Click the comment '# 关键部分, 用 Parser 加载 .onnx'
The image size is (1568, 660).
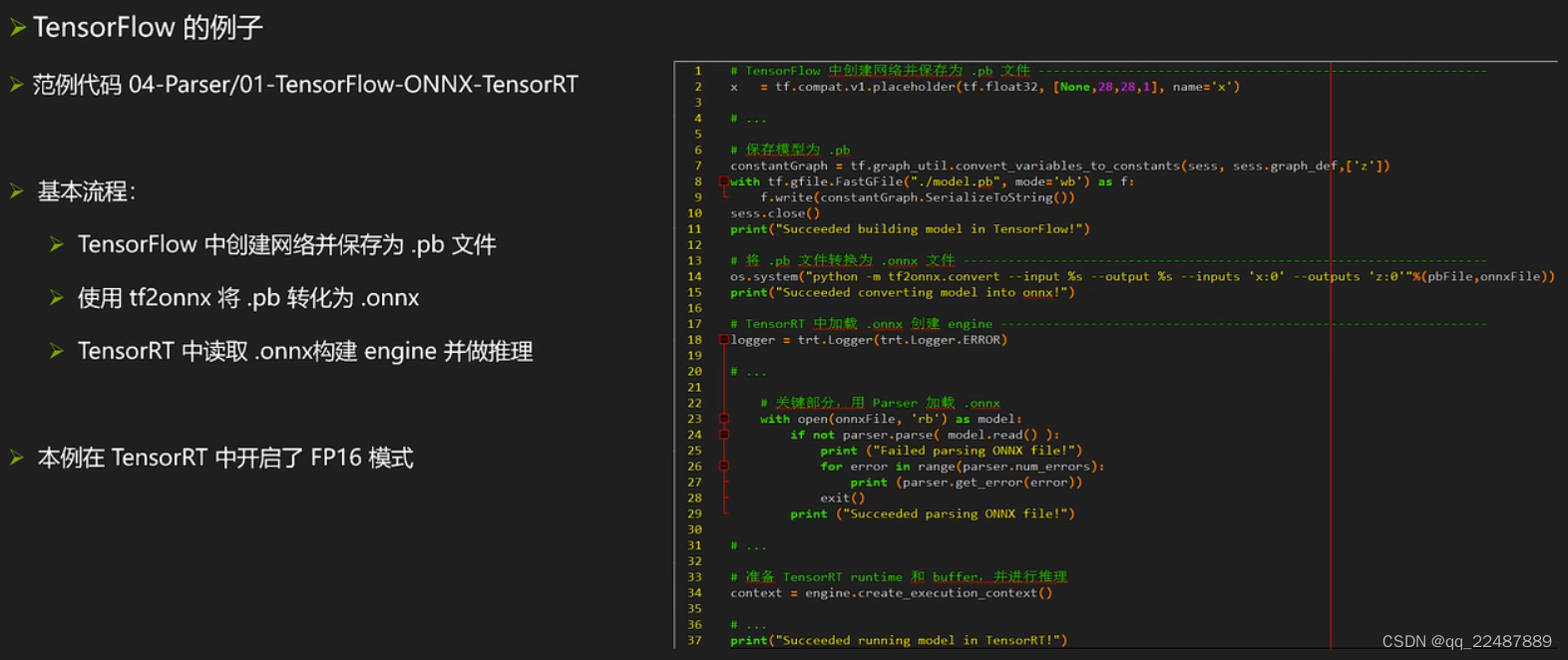coord(880,403)
